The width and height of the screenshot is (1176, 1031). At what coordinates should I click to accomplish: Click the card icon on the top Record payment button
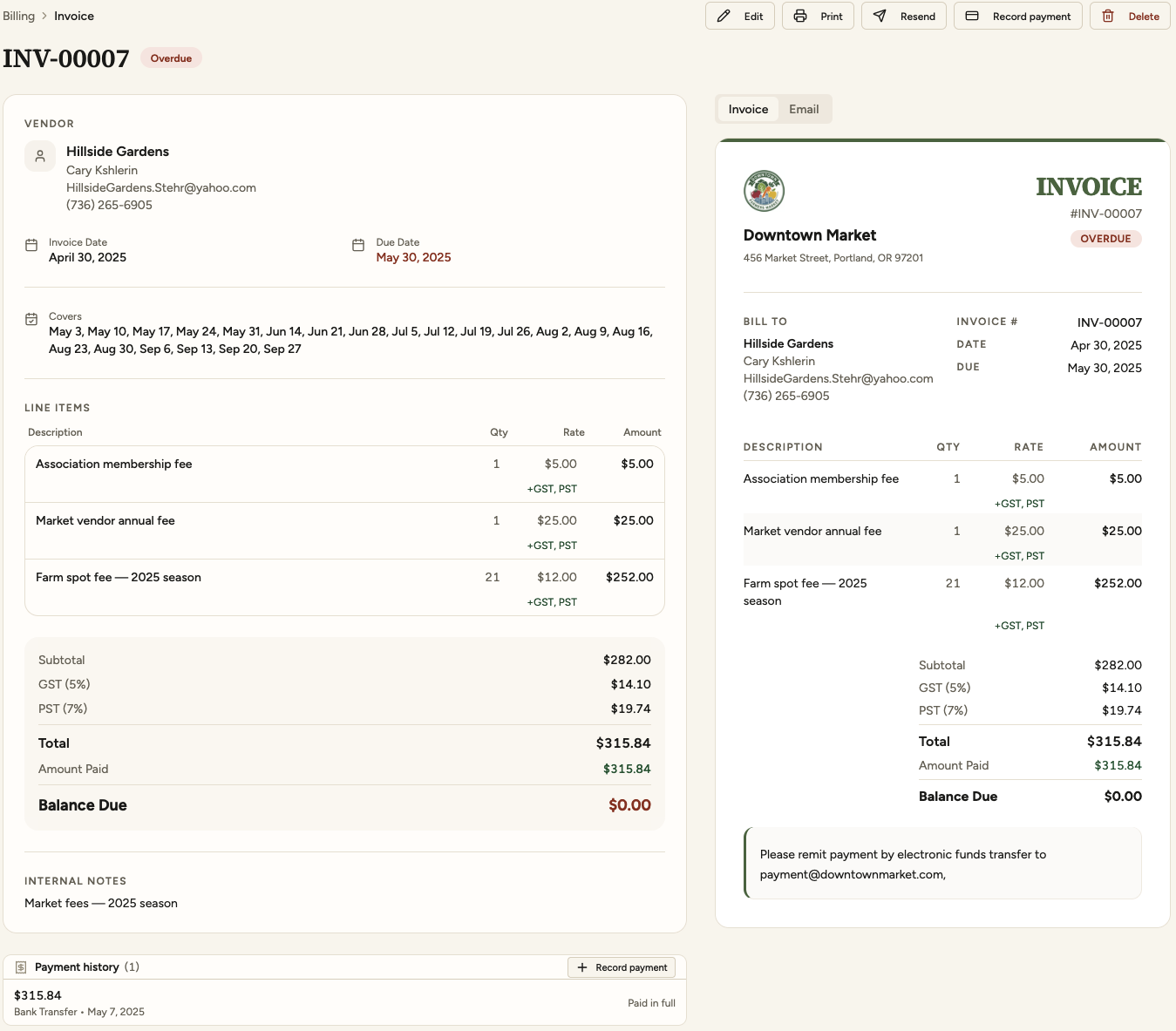tap(972, 16)
